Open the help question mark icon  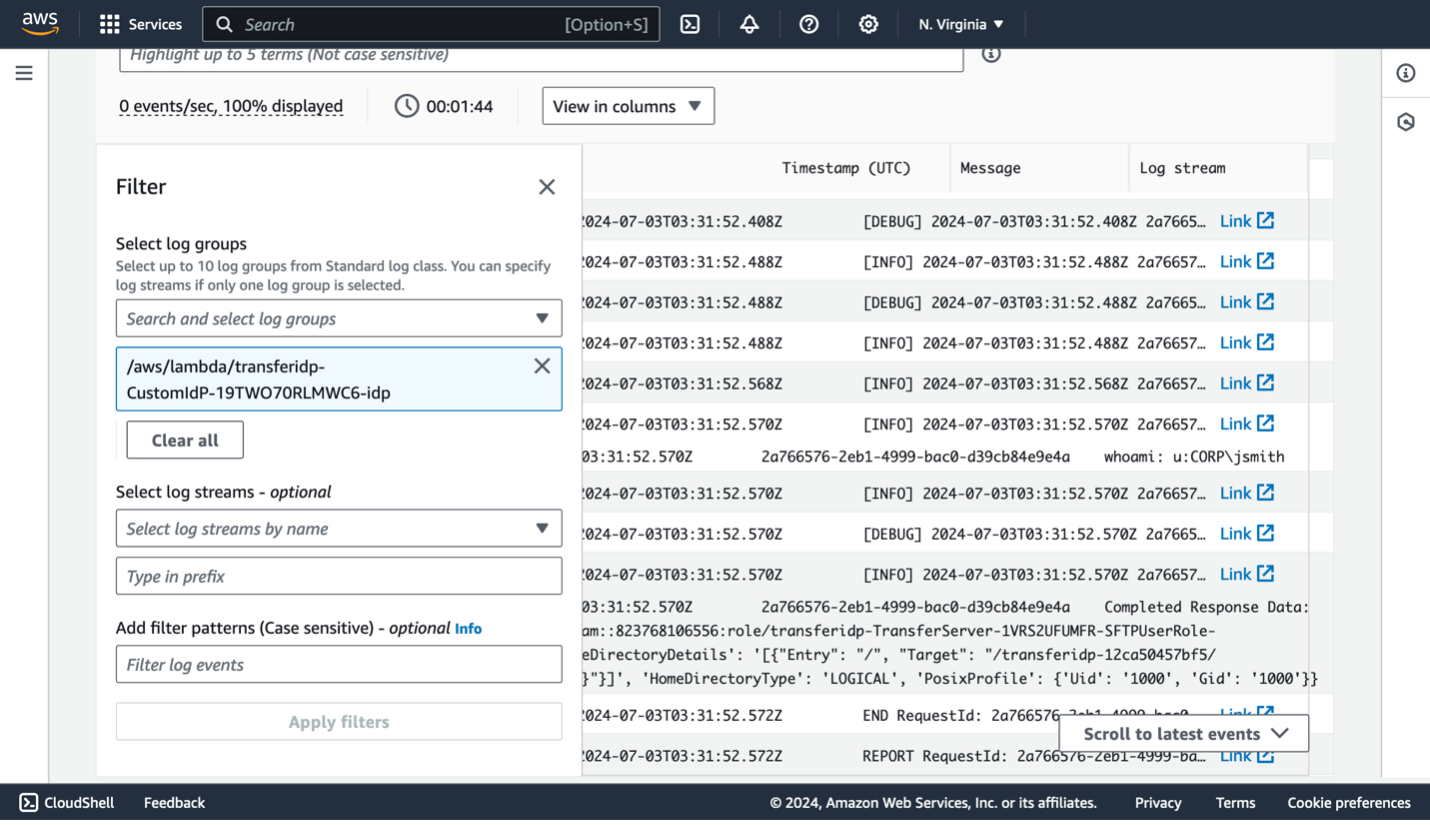pyautogui.click(x=809, y=24)
